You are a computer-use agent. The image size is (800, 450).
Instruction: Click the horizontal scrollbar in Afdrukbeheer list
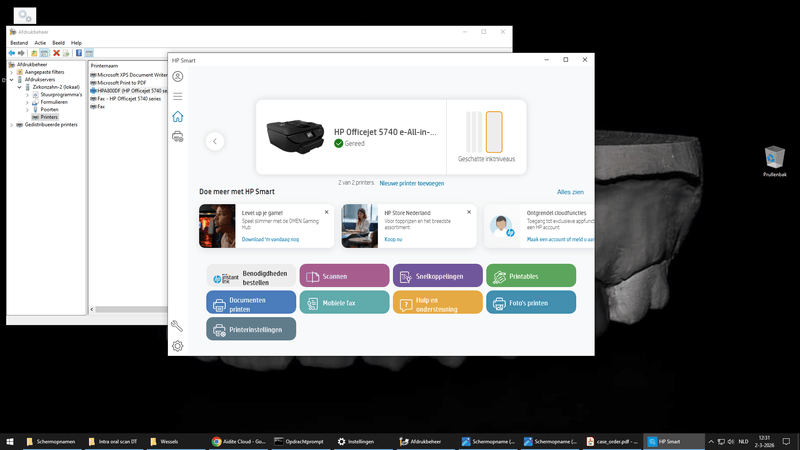tap(129, 309)
